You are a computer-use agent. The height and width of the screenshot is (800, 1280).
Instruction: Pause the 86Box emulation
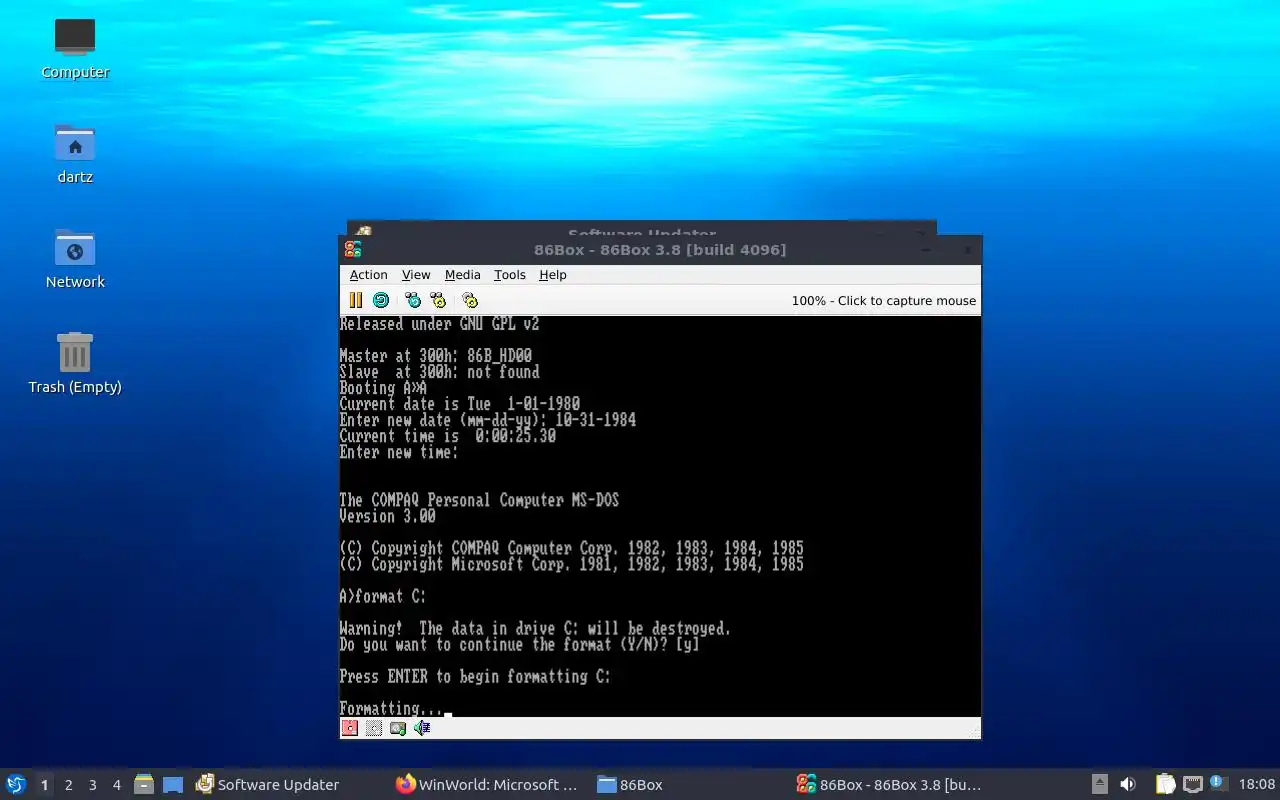[356, 300]
